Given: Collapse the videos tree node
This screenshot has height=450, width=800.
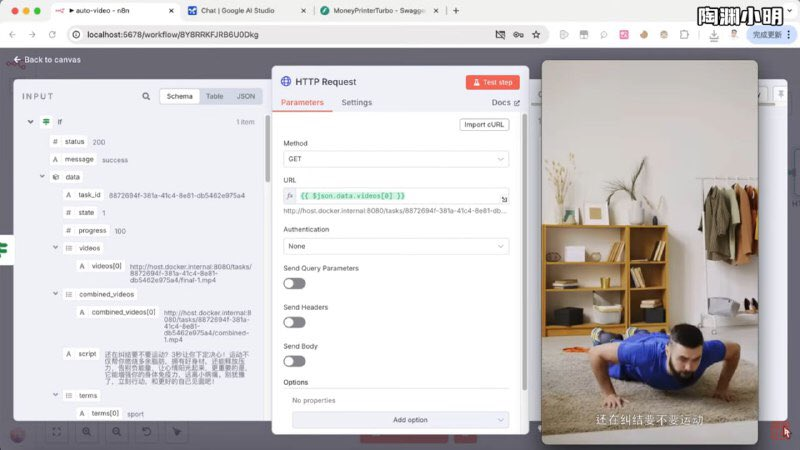Looking at the screenshot, I should [56, 248].
